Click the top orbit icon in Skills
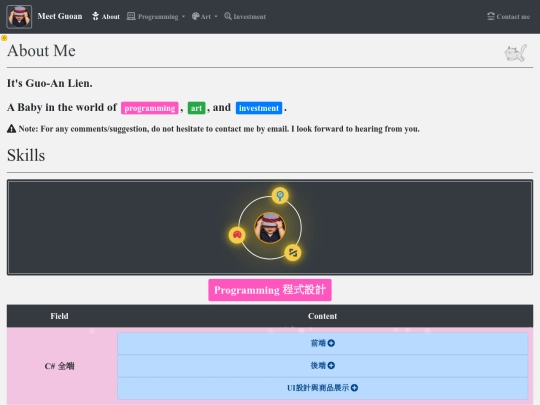Image resolution: width=540 pixels, height=405 pixels. pos(280,196)
